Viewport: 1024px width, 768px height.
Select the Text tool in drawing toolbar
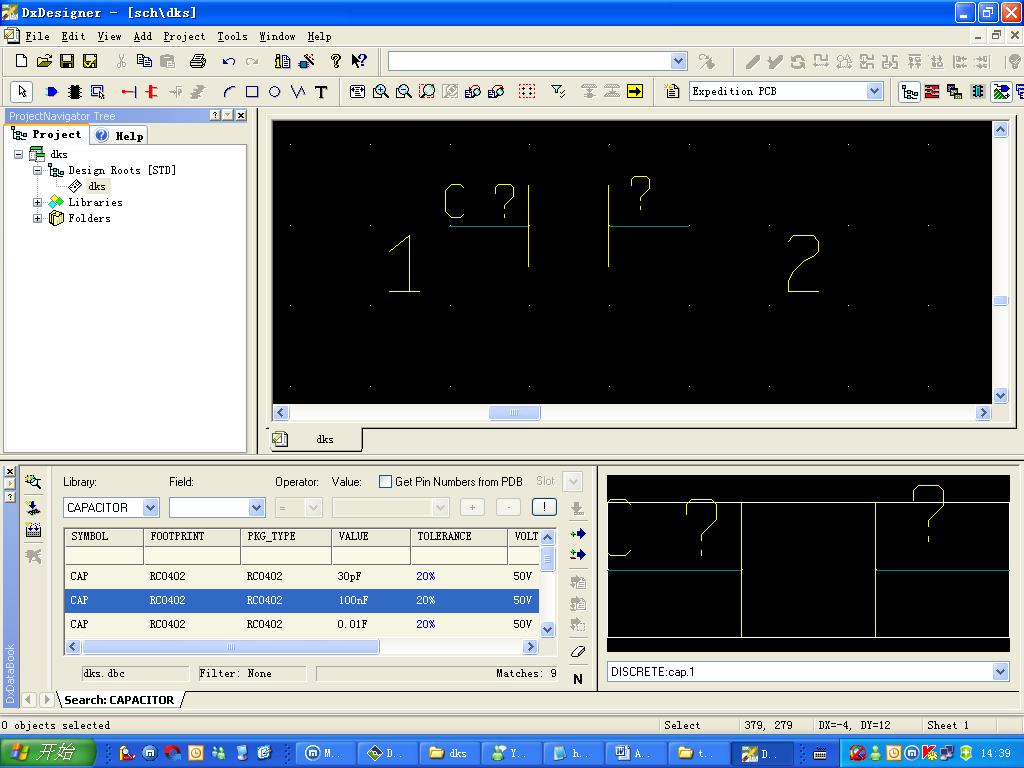pos(321,92)
